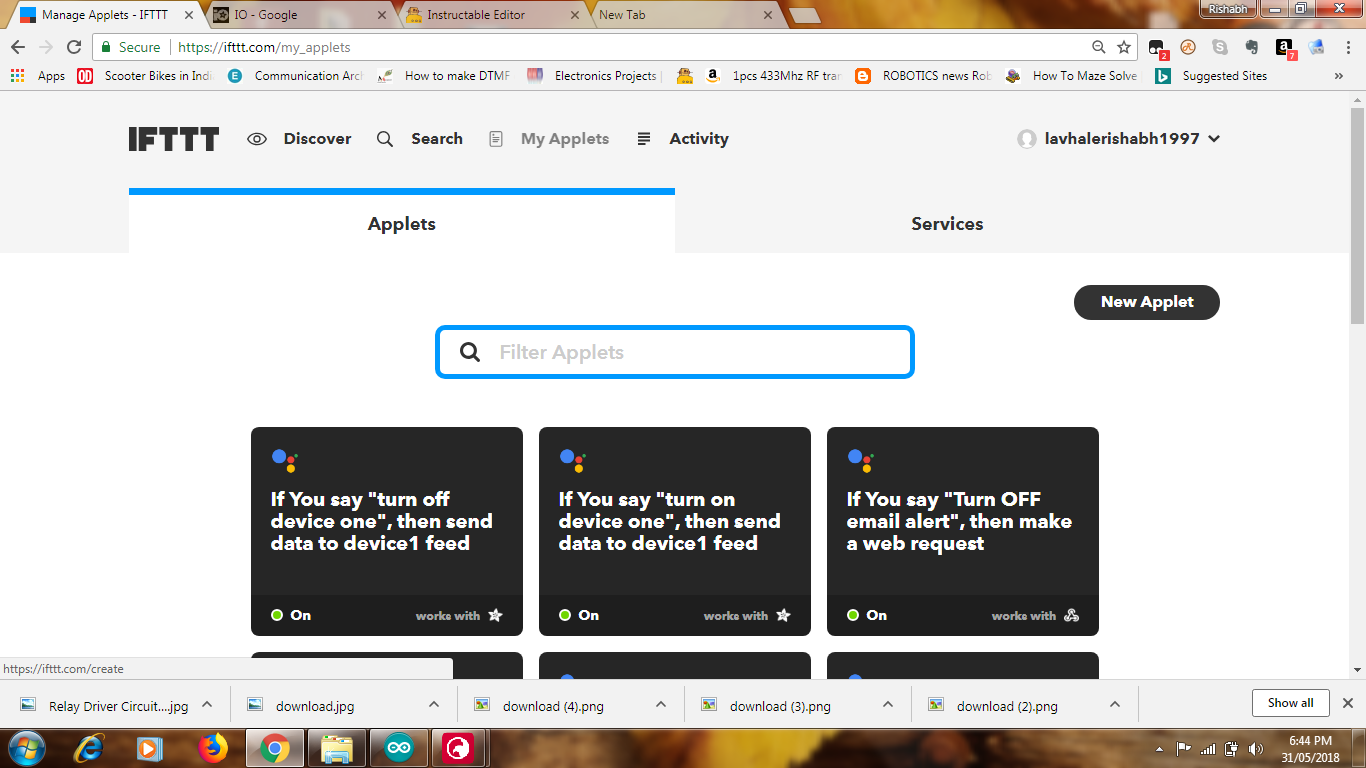This screenshot has width=1366, height=768.
Task: Open the "turn off device one" applet card
Action: coord(387,531)
